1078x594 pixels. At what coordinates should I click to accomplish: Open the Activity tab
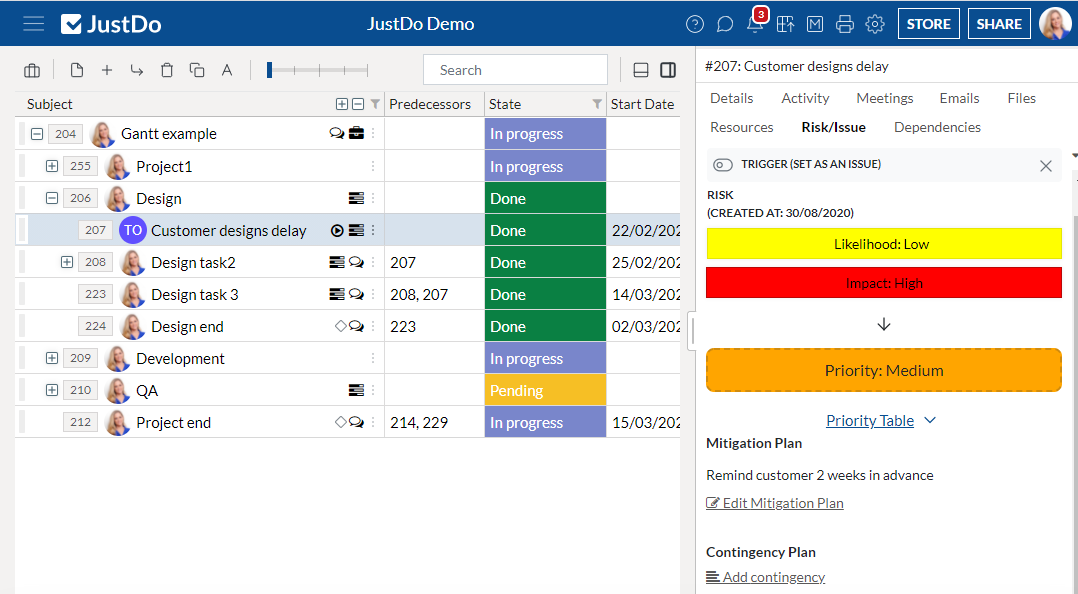pyautogui.click(x=805, y=98)
